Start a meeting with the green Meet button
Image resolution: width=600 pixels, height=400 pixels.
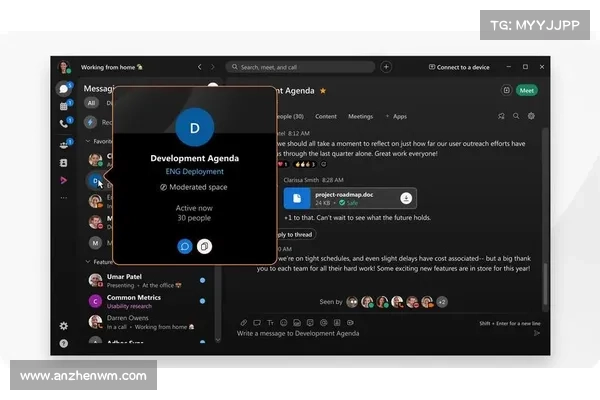pyautogui.click(x=527, y=90)
